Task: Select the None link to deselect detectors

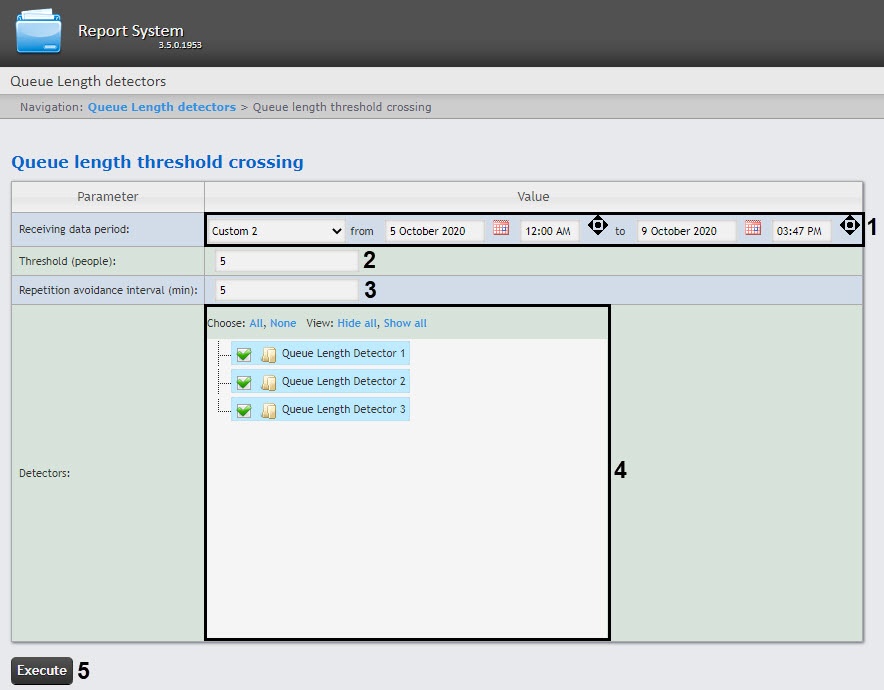Action: (283, 323)
